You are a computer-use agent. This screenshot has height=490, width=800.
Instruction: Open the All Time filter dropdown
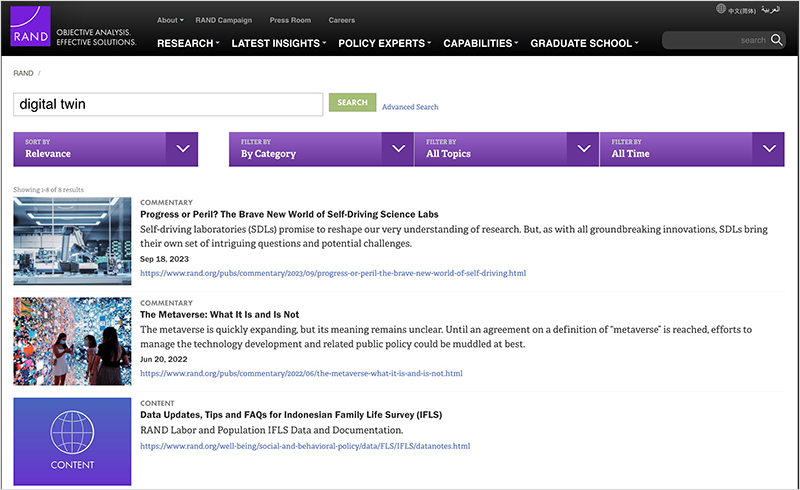point(692,149)
